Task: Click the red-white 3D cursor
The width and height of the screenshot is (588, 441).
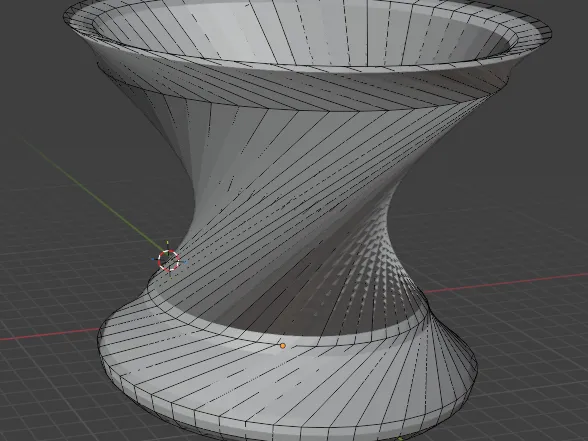Action: [168, 260]
